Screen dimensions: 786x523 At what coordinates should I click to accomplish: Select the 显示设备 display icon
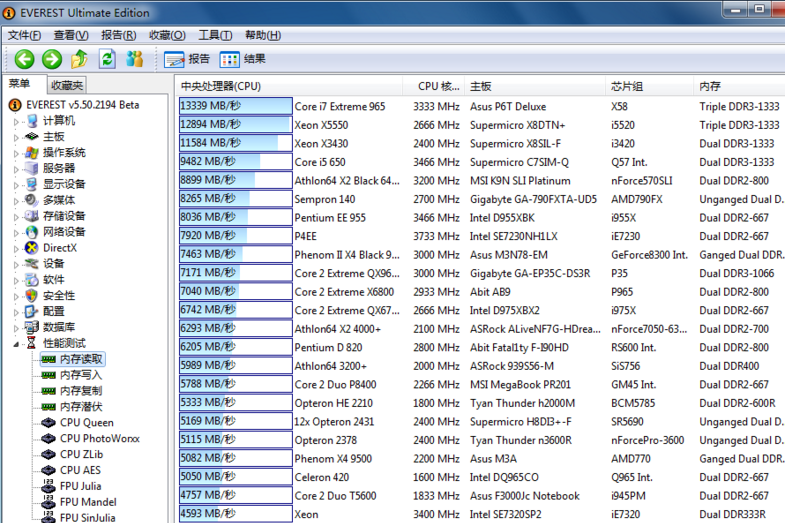[x=32, y=184]
